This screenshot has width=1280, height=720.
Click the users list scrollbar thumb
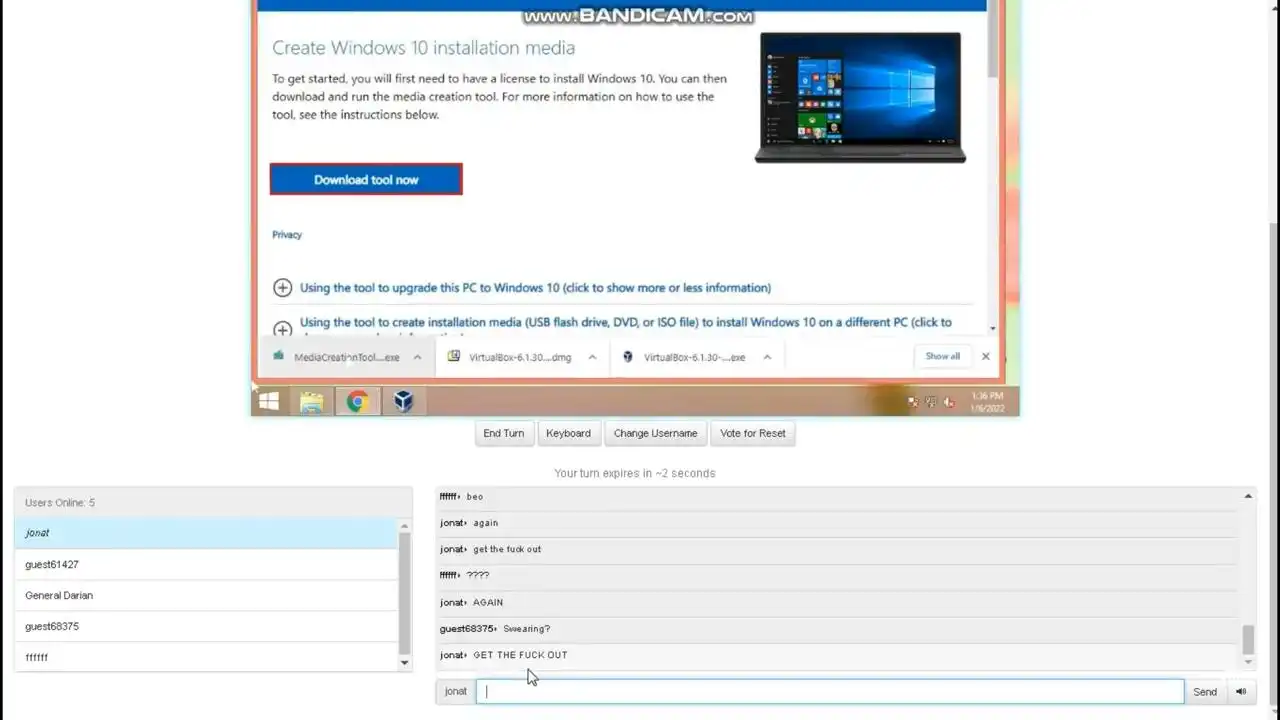coord(404,593)
